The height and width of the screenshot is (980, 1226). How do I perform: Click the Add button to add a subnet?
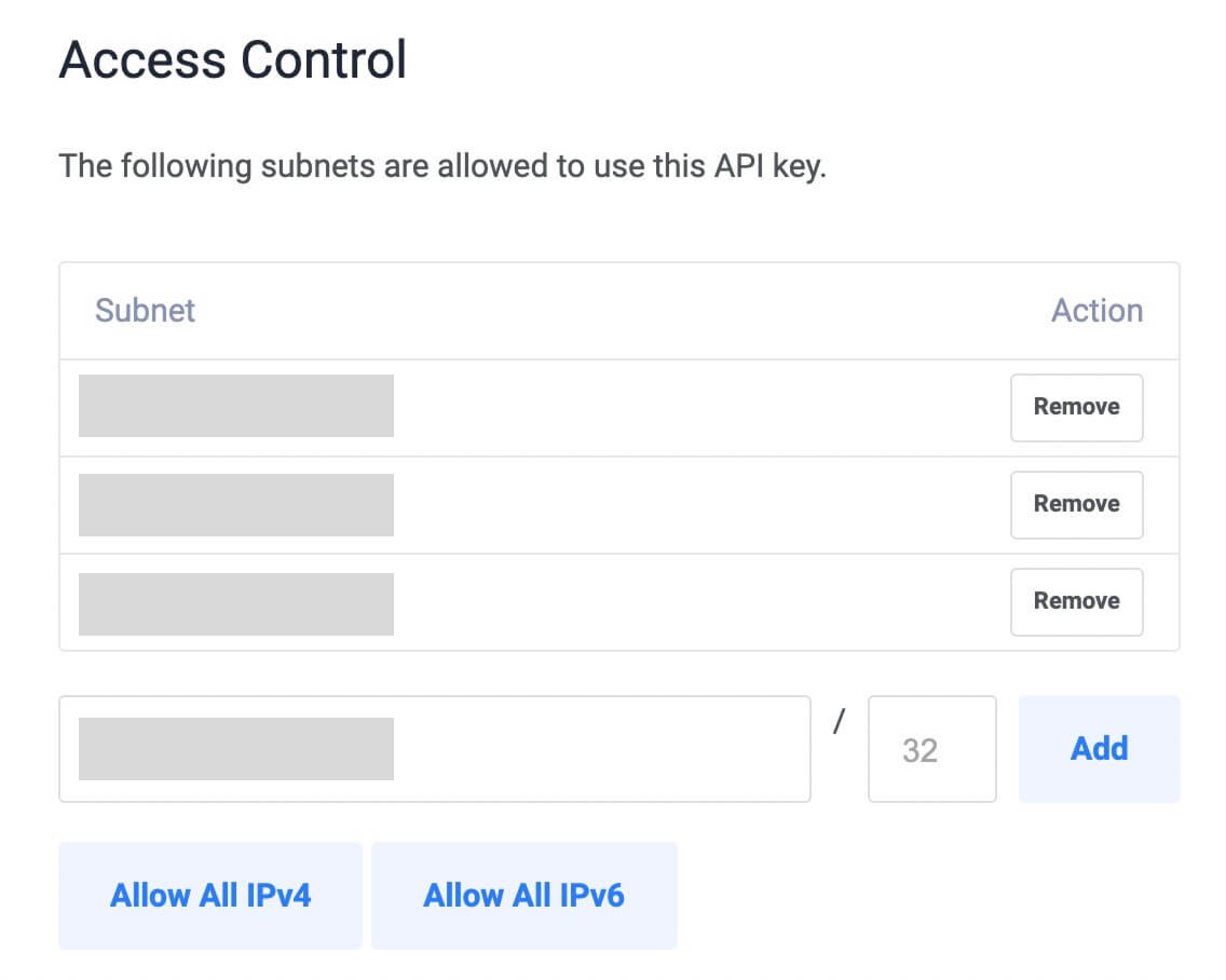click(1098, 749)
